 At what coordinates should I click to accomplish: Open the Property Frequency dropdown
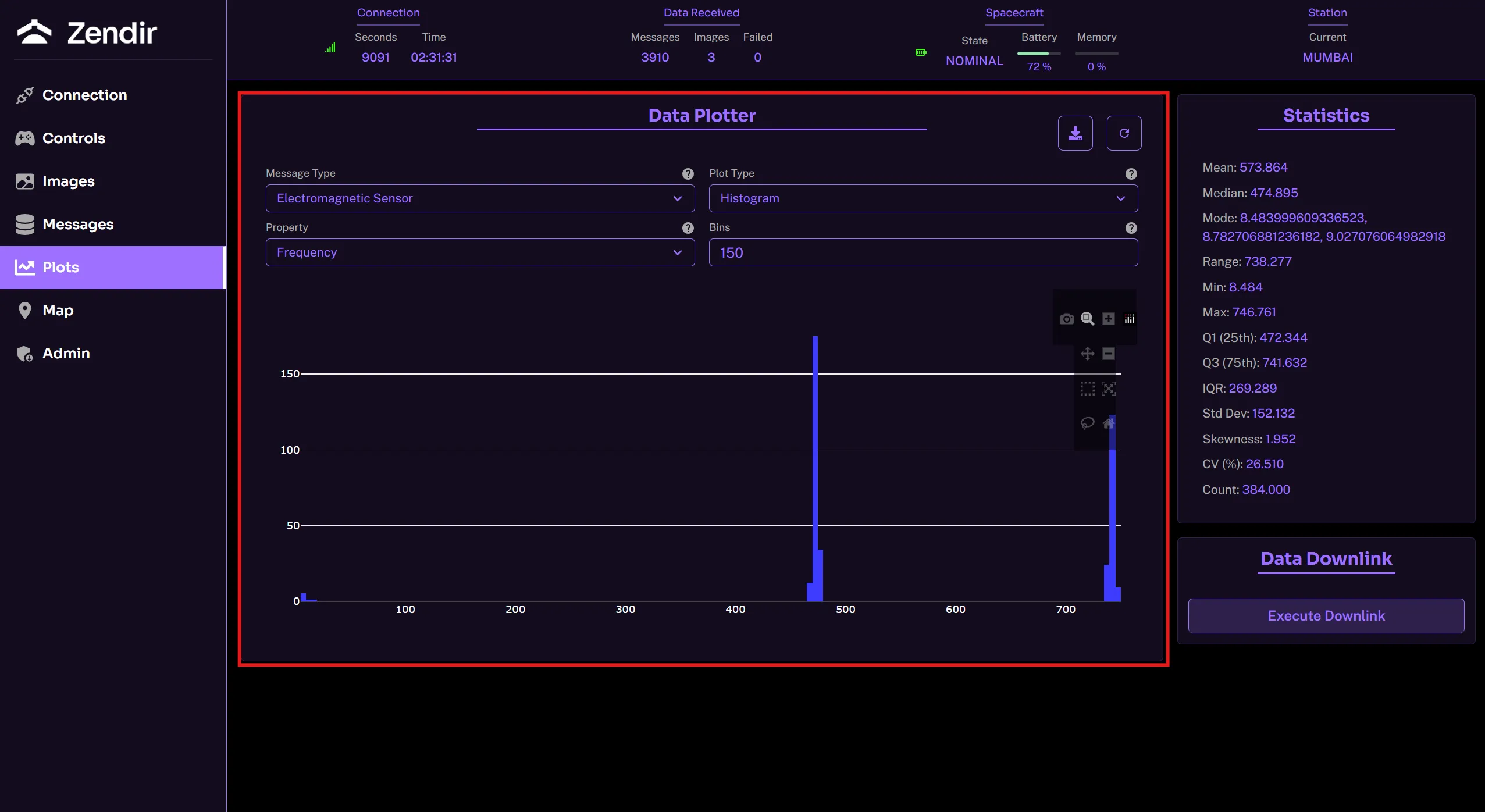click(x=480, y=252)
